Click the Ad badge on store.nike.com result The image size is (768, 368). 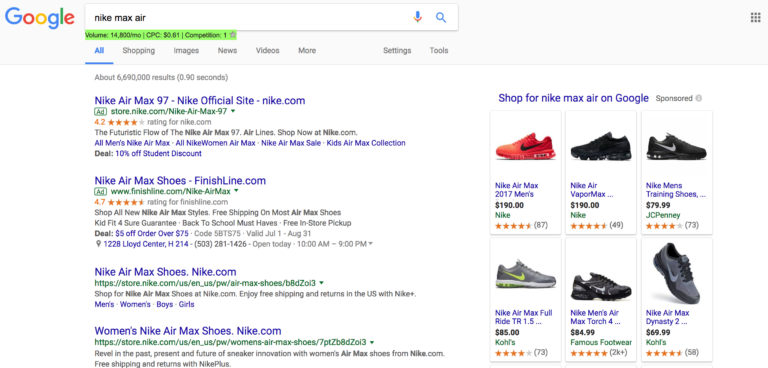pyautogui.click(x=100, y=111)
